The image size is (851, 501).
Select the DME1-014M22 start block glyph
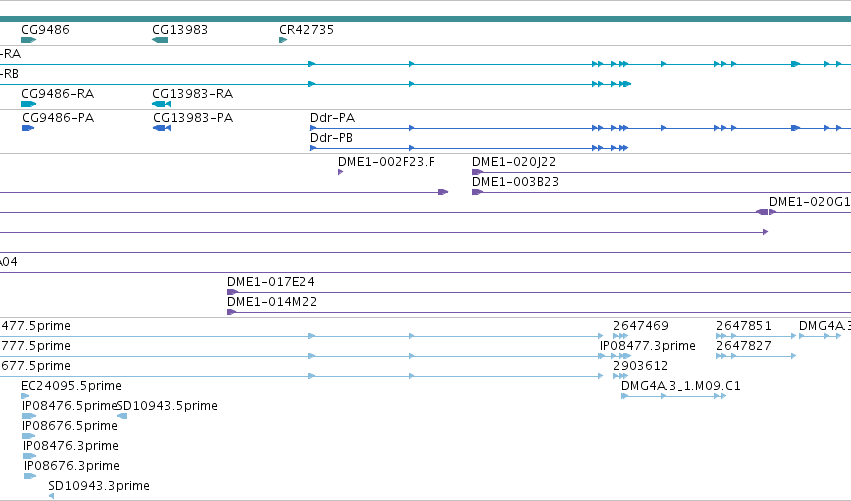pyautogui.click(x=231, y=312)
